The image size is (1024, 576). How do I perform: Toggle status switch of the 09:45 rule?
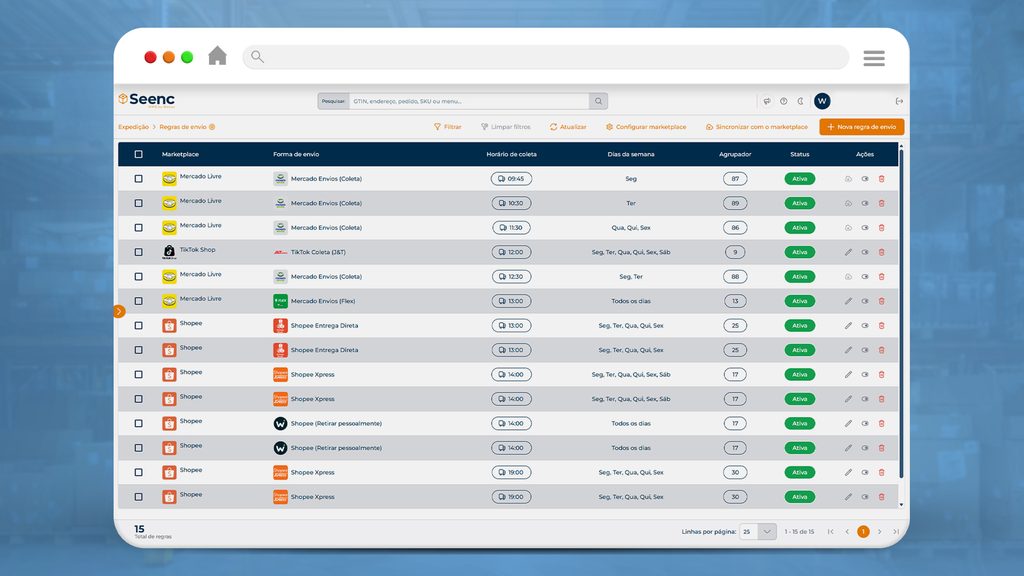click(x=865, y=179)
